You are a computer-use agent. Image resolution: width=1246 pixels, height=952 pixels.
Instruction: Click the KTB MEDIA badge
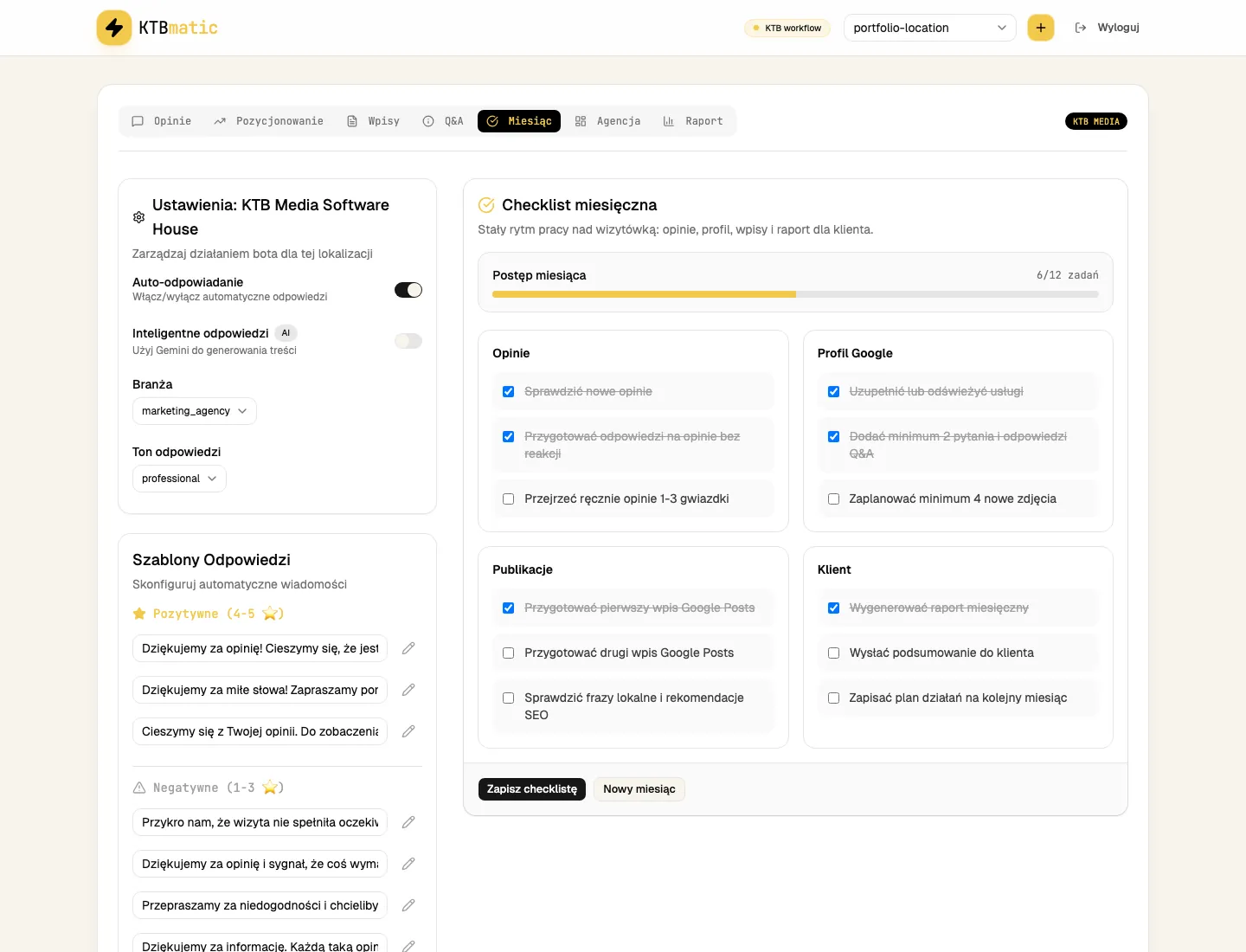coord(1096,121)
